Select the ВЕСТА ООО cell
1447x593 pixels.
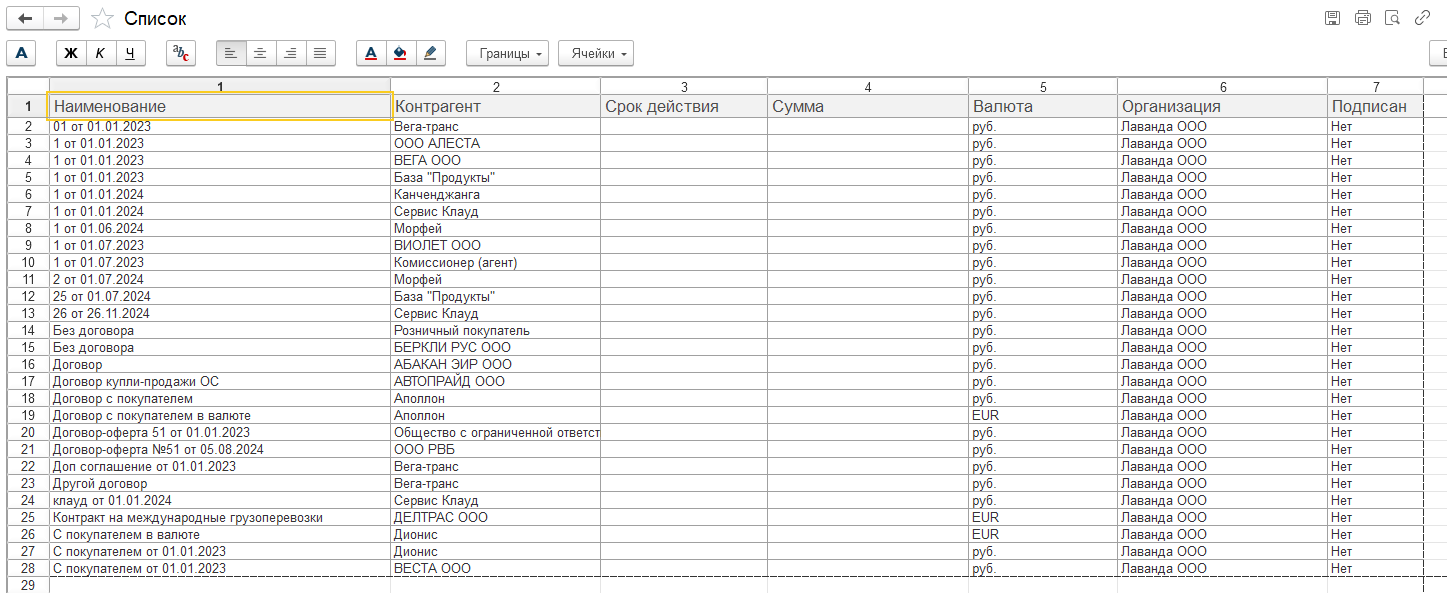click(495, 569)
